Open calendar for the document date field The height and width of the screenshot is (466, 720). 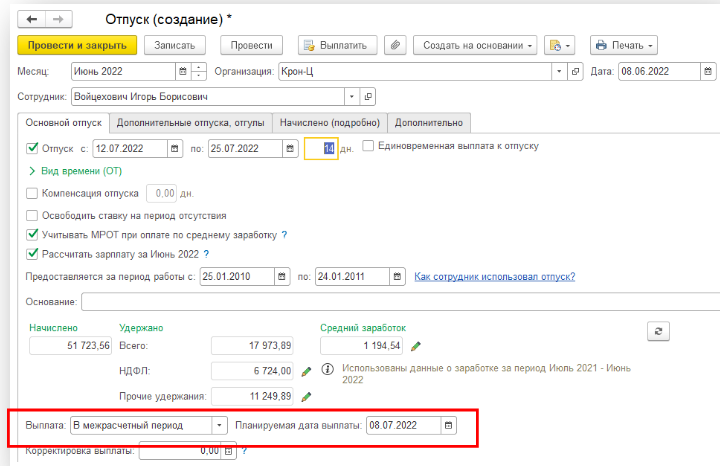click(x=709, y=71)
